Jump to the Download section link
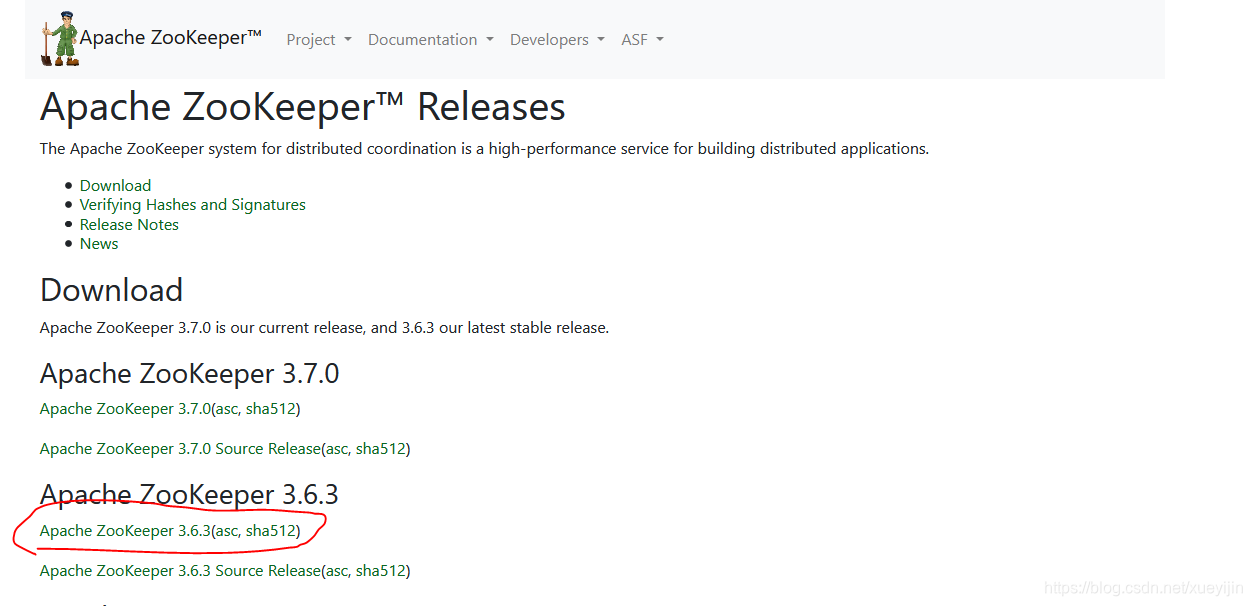Screen dimensions: 1252x606 click(115, 185)
